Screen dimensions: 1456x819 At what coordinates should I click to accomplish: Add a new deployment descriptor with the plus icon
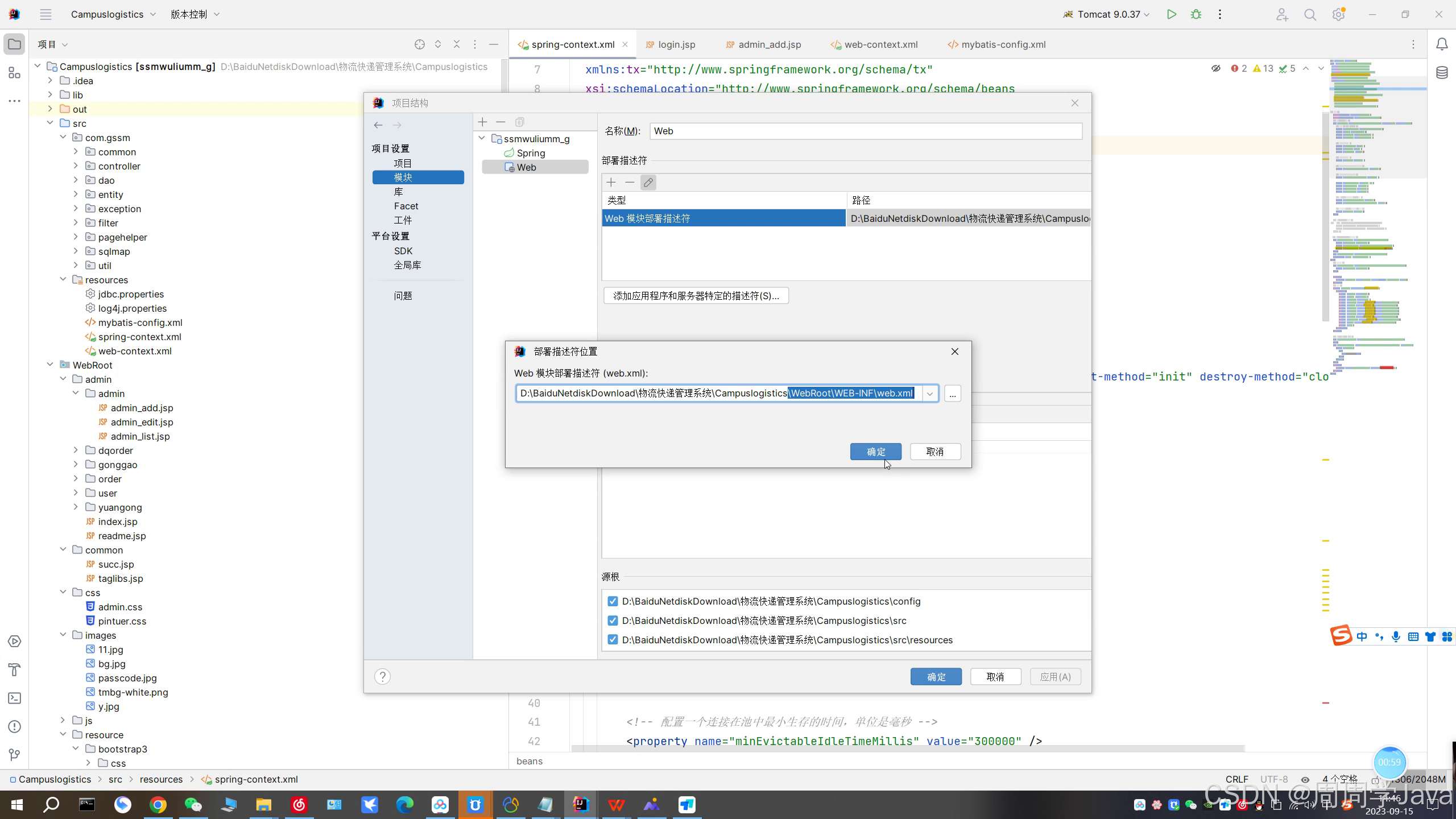611,183
